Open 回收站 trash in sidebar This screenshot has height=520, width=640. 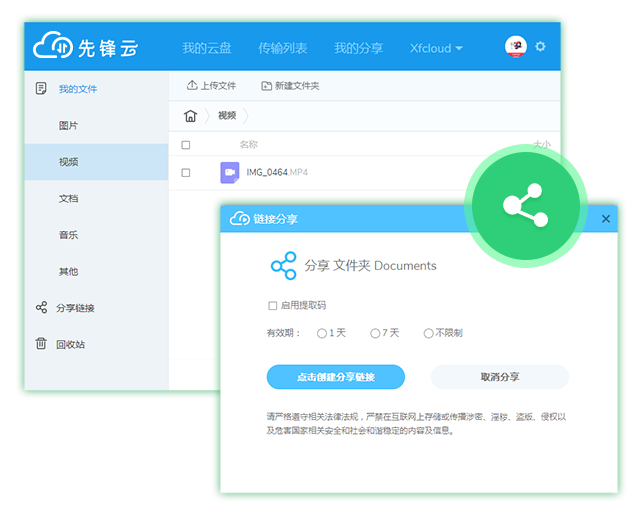tap(70, 344)
